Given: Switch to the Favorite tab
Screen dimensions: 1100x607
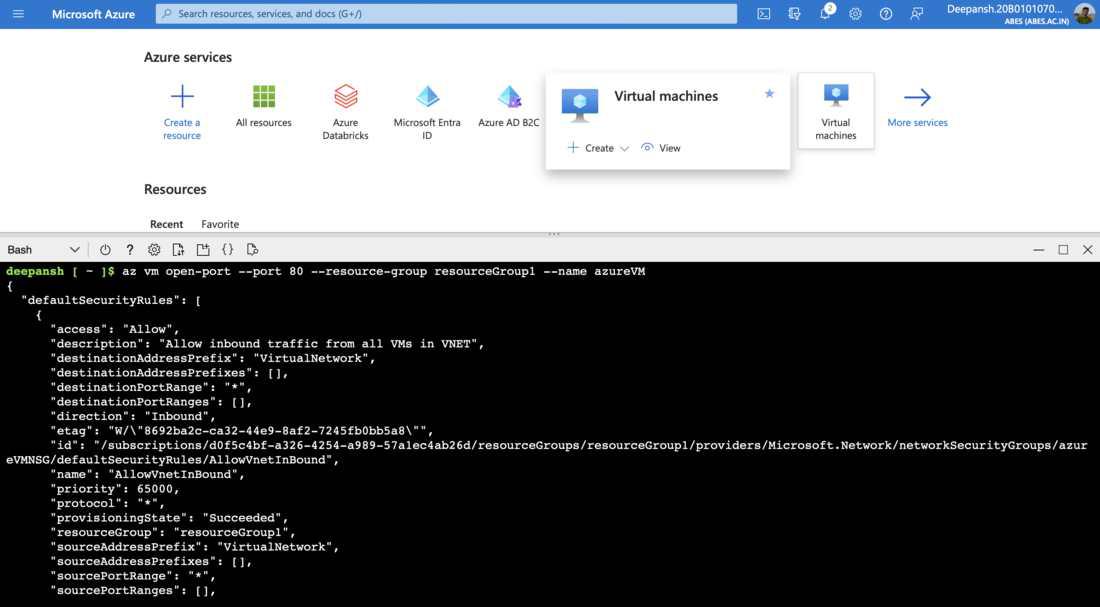Looking at the screenshot, I should pos(220,224).
